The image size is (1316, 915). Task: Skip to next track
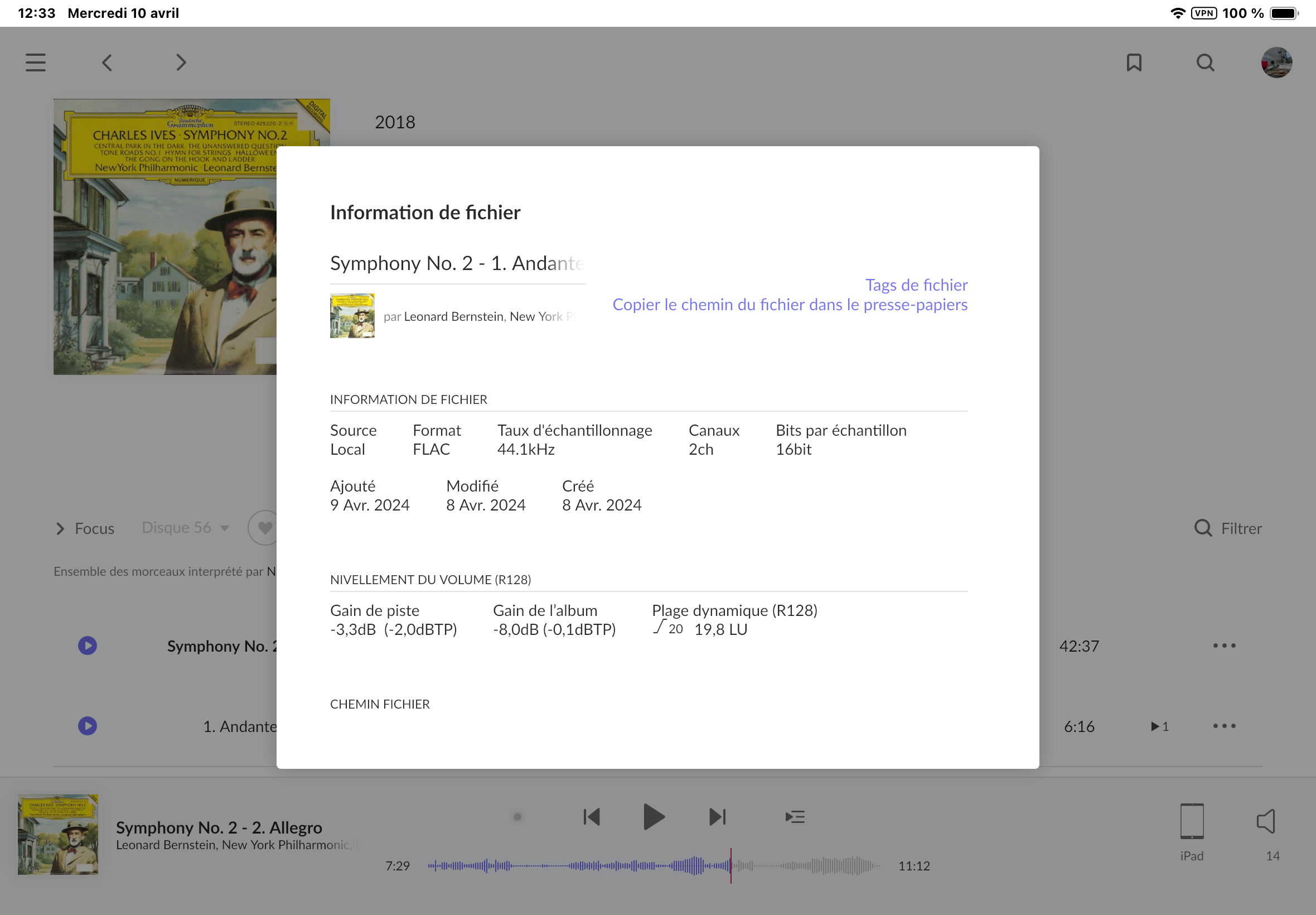click(x=717, y=816)
